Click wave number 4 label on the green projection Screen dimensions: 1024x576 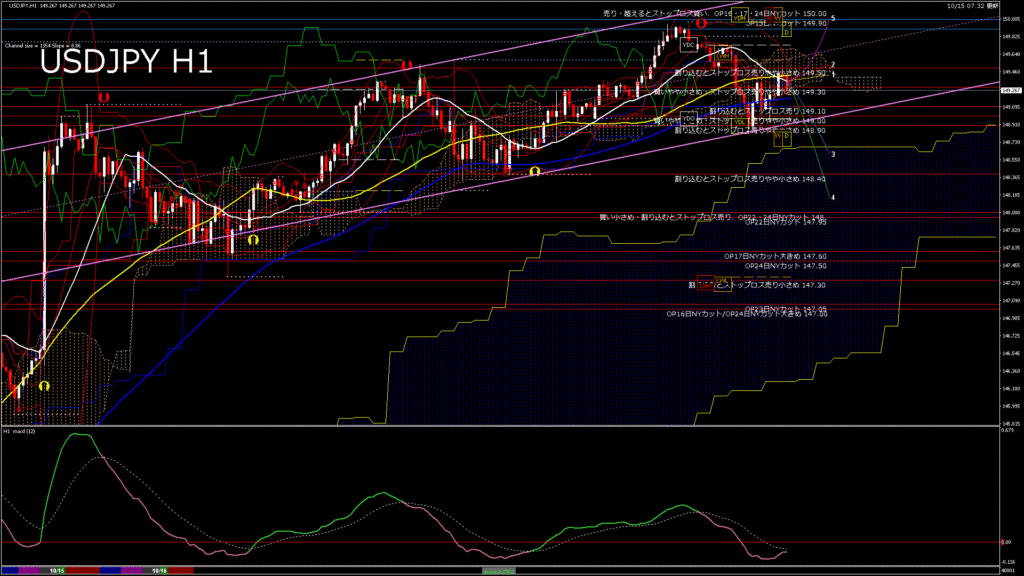(x=833, y=197)
